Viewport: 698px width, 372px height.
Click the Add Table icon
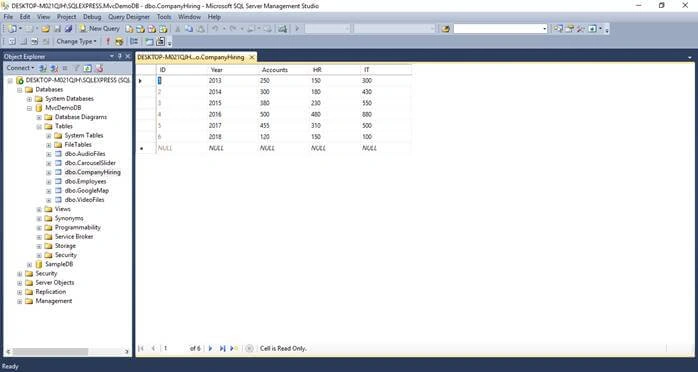[149, 41]
